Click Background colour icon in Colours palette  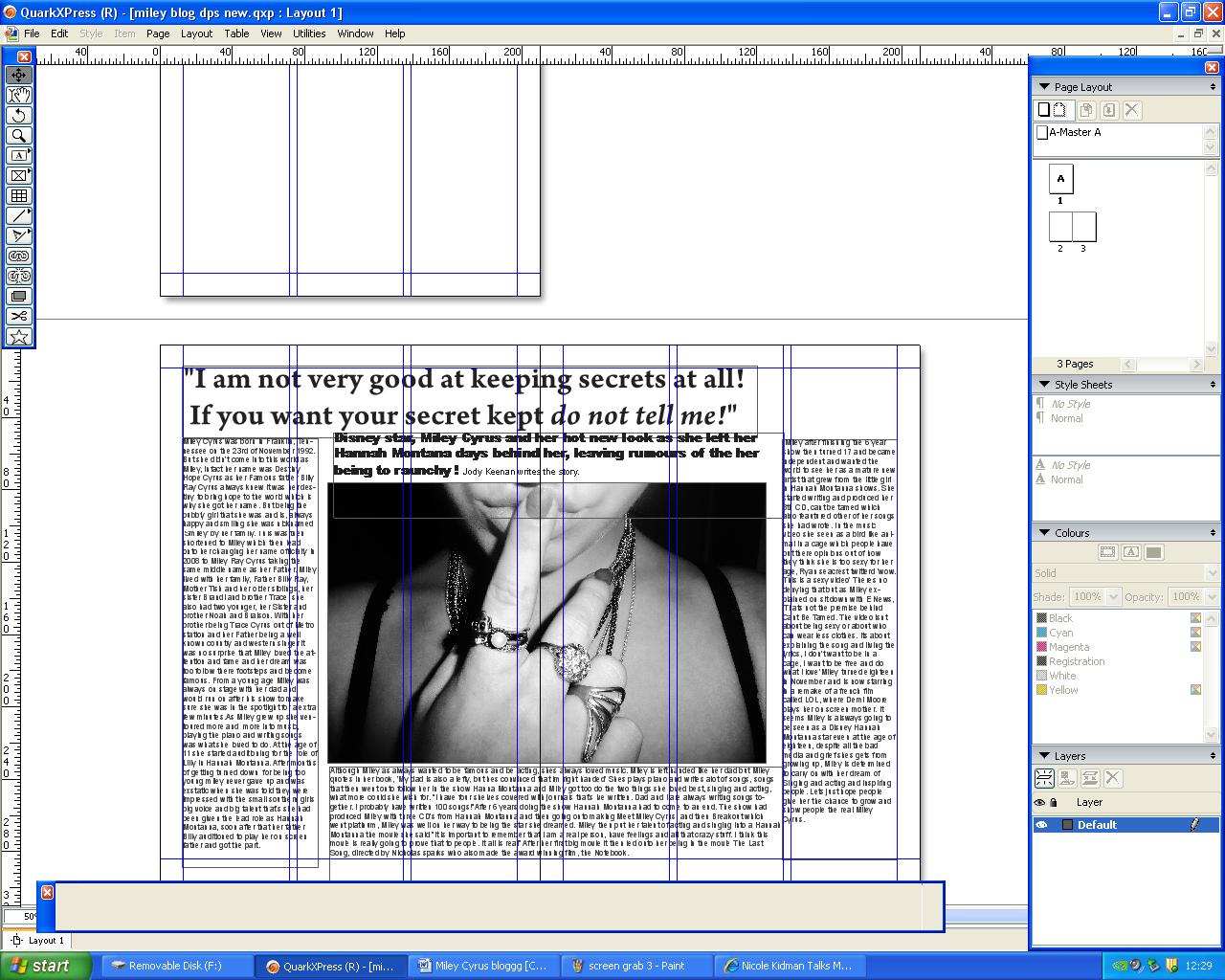[1153, 552]
